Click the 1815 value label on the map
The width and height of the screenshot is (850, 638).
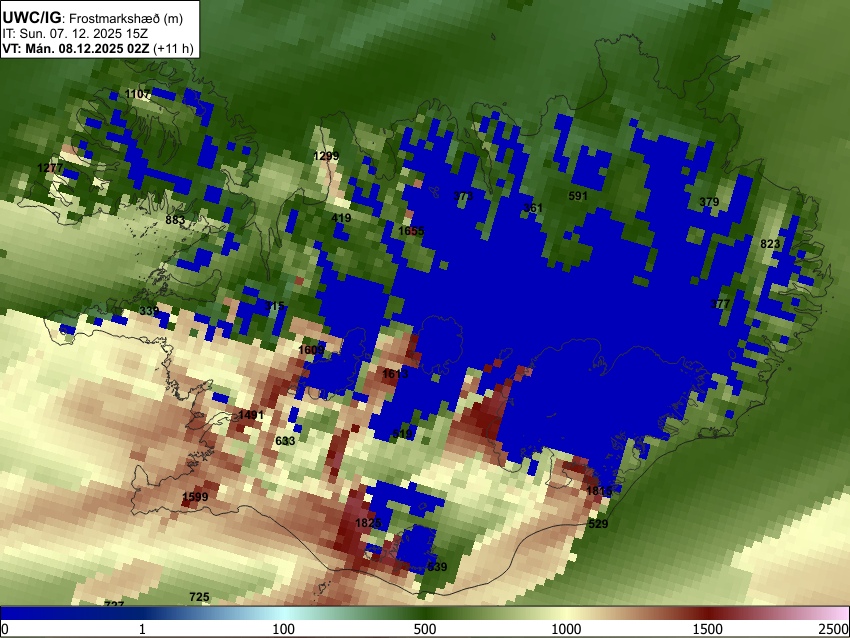click(600, 491)
